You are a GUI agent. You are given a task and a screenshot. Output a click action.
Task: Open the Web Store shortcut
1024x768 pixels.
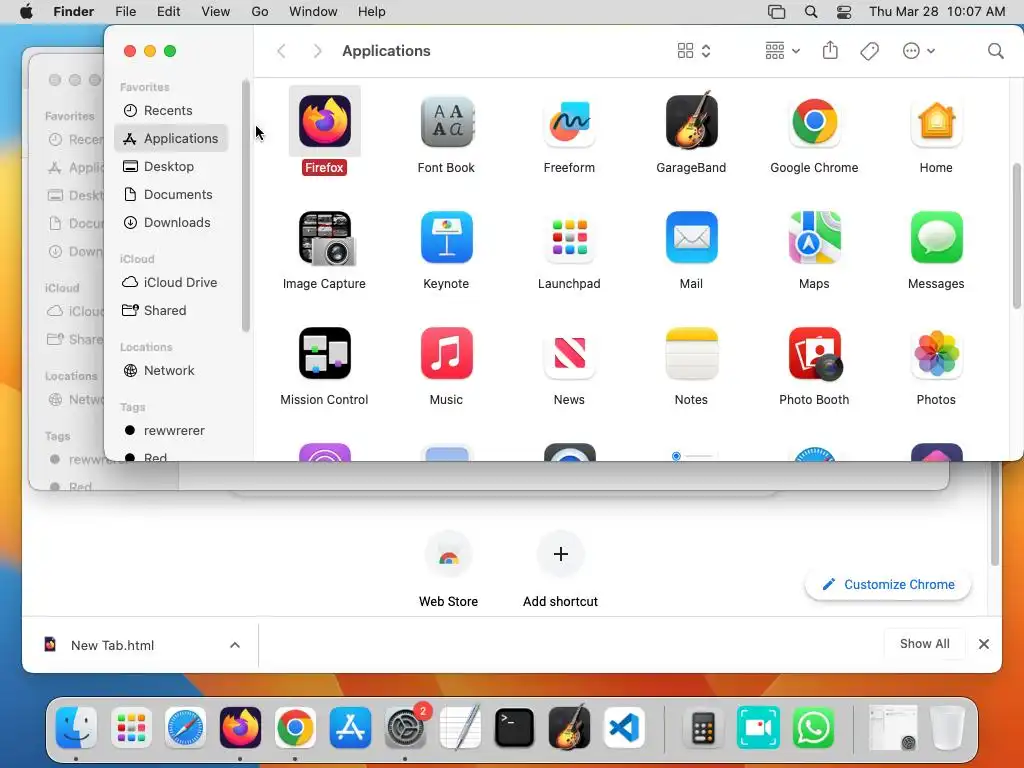point(449,571)
